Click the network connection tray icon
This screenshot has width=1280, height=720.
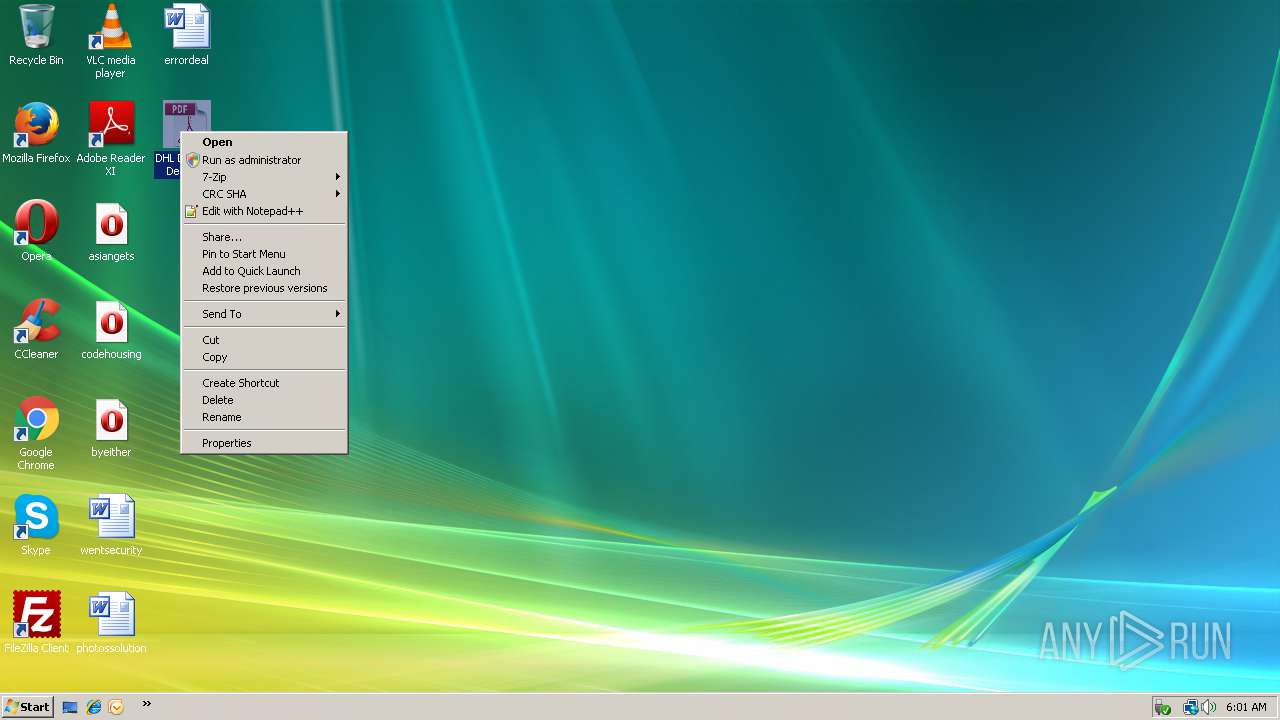coord(1191,707)
